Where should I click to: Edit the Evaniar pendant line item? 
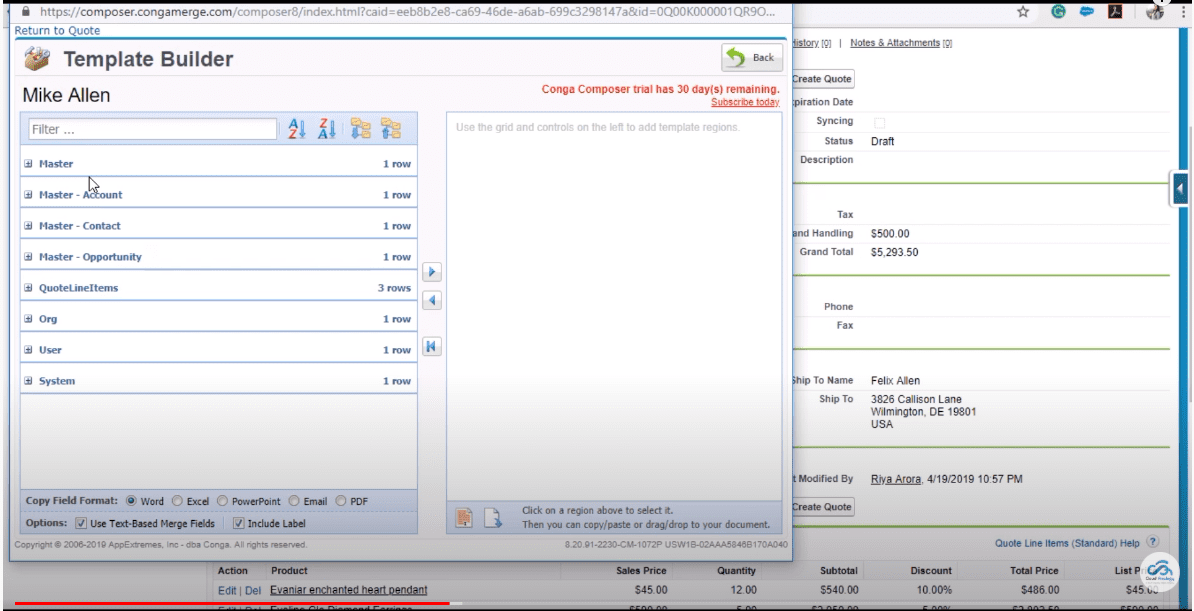tap(227, 590)
